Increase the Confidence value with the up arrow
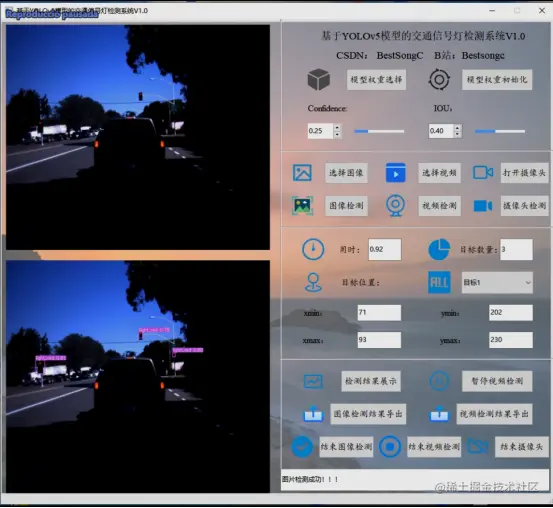Viewport: 553px width, 508px height. pos(338,128)
